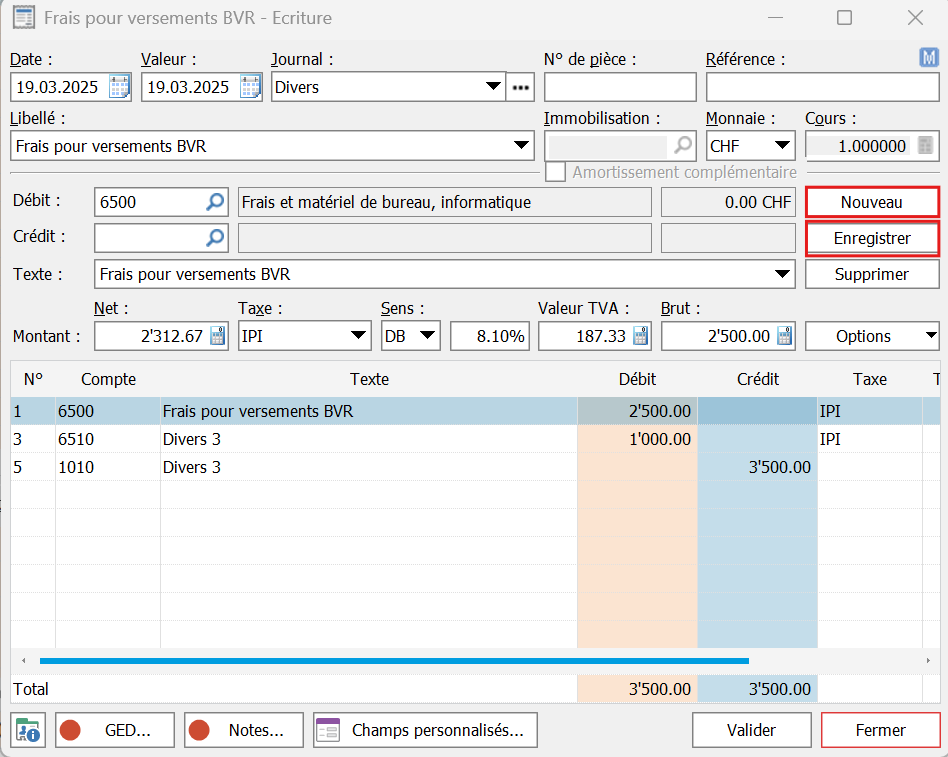
Task: Click the N° de pièce input field
Action: coord(619,87)
